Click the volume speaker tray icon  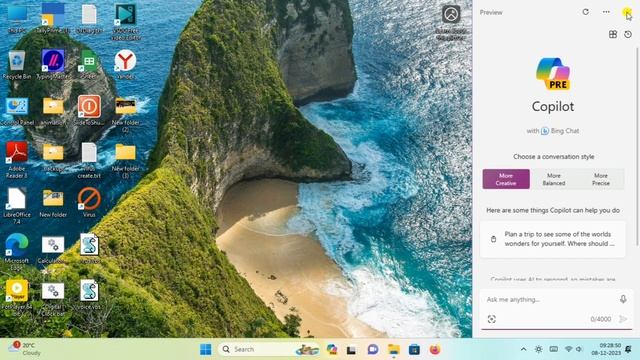pos(579,349)
